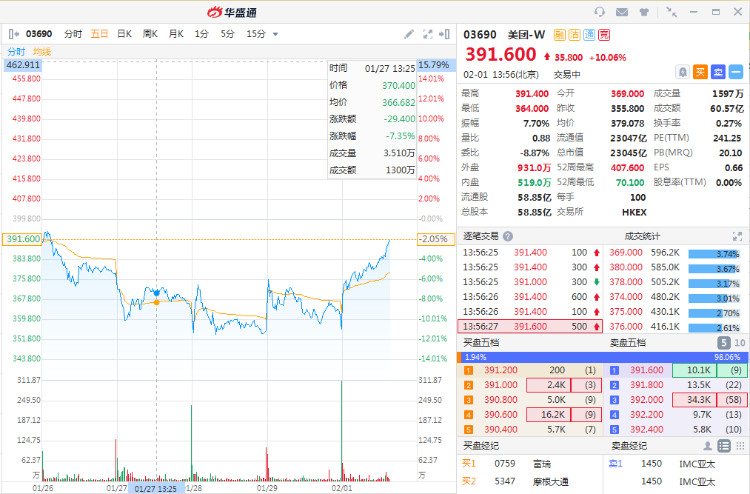Switch to 周K weekly candlestick
Image resolution: width=750 pixels, height=494 pixels.
[x=150, y=34]
